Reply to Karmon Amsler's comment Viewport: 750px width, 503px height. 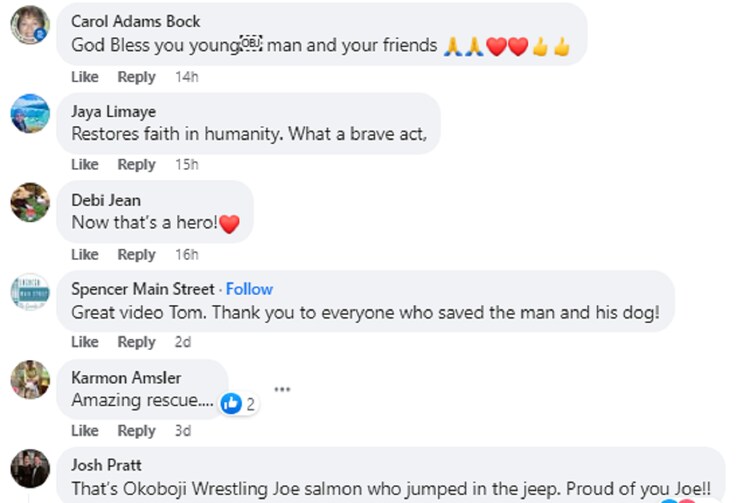point(136,431)
